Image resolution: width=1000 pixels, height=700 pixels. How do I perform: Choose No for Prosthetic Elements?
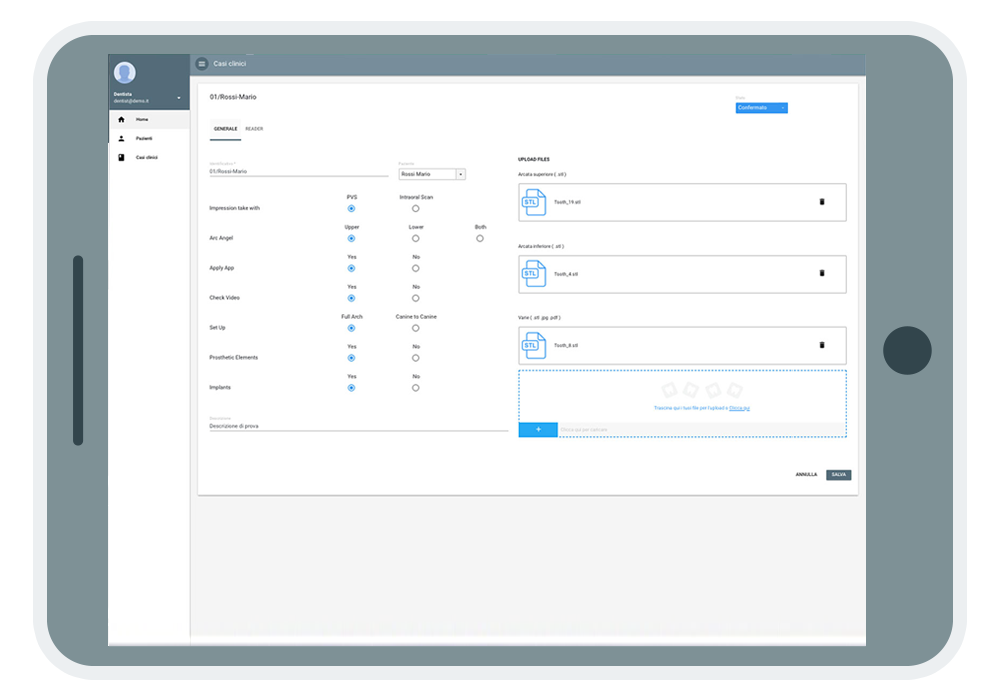(416, 358)
